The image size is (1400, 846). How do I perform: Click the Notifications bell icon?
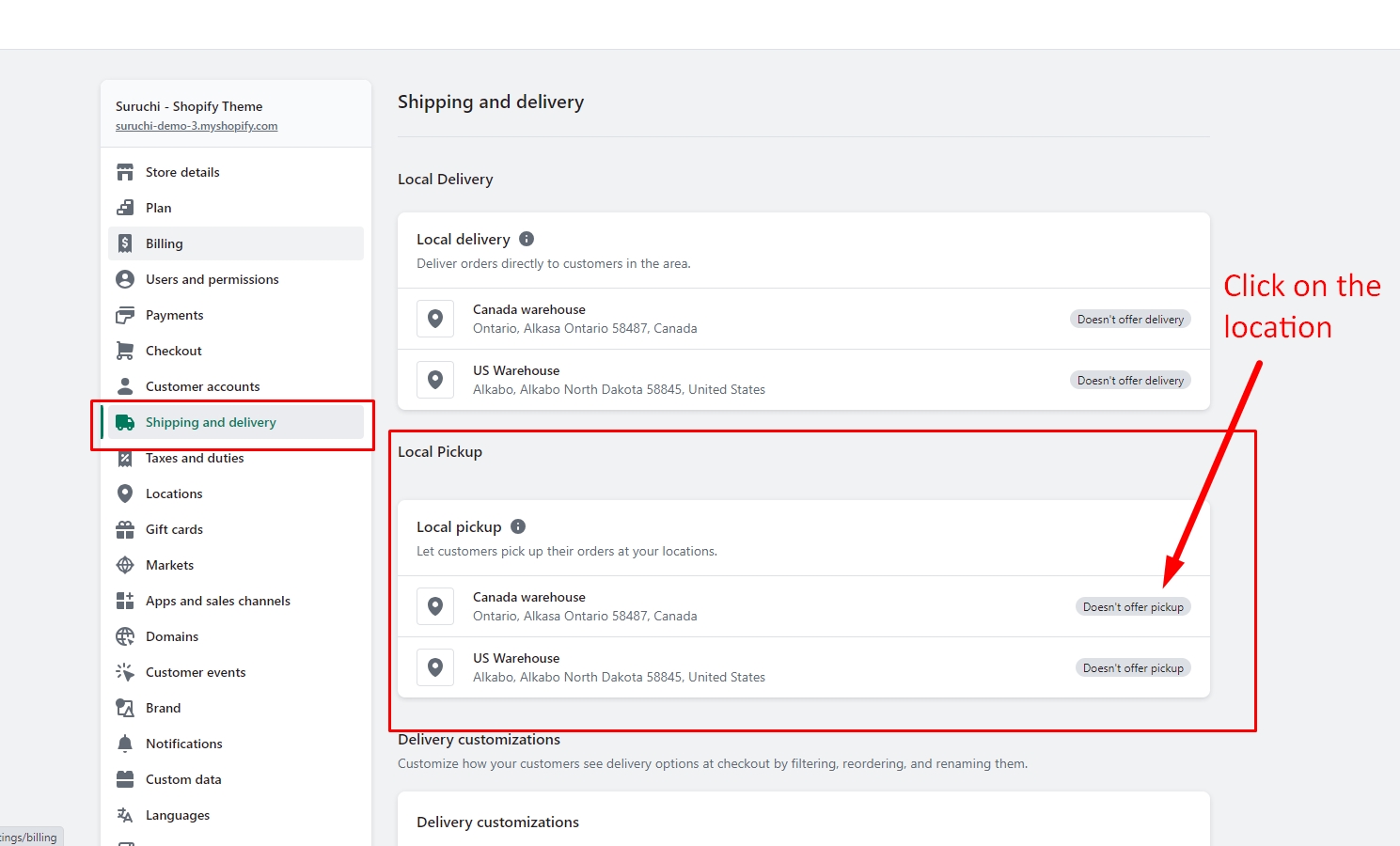(125, 744)
